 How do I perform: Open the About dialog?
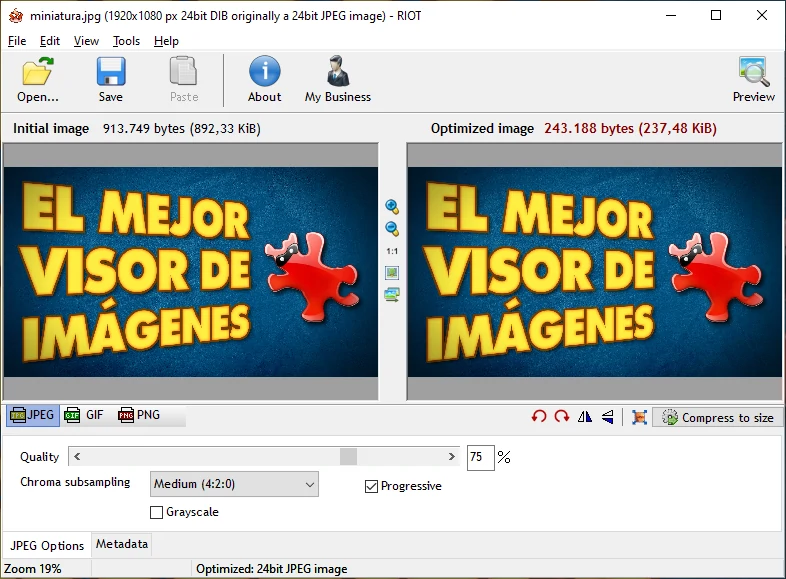coord(264,80)
